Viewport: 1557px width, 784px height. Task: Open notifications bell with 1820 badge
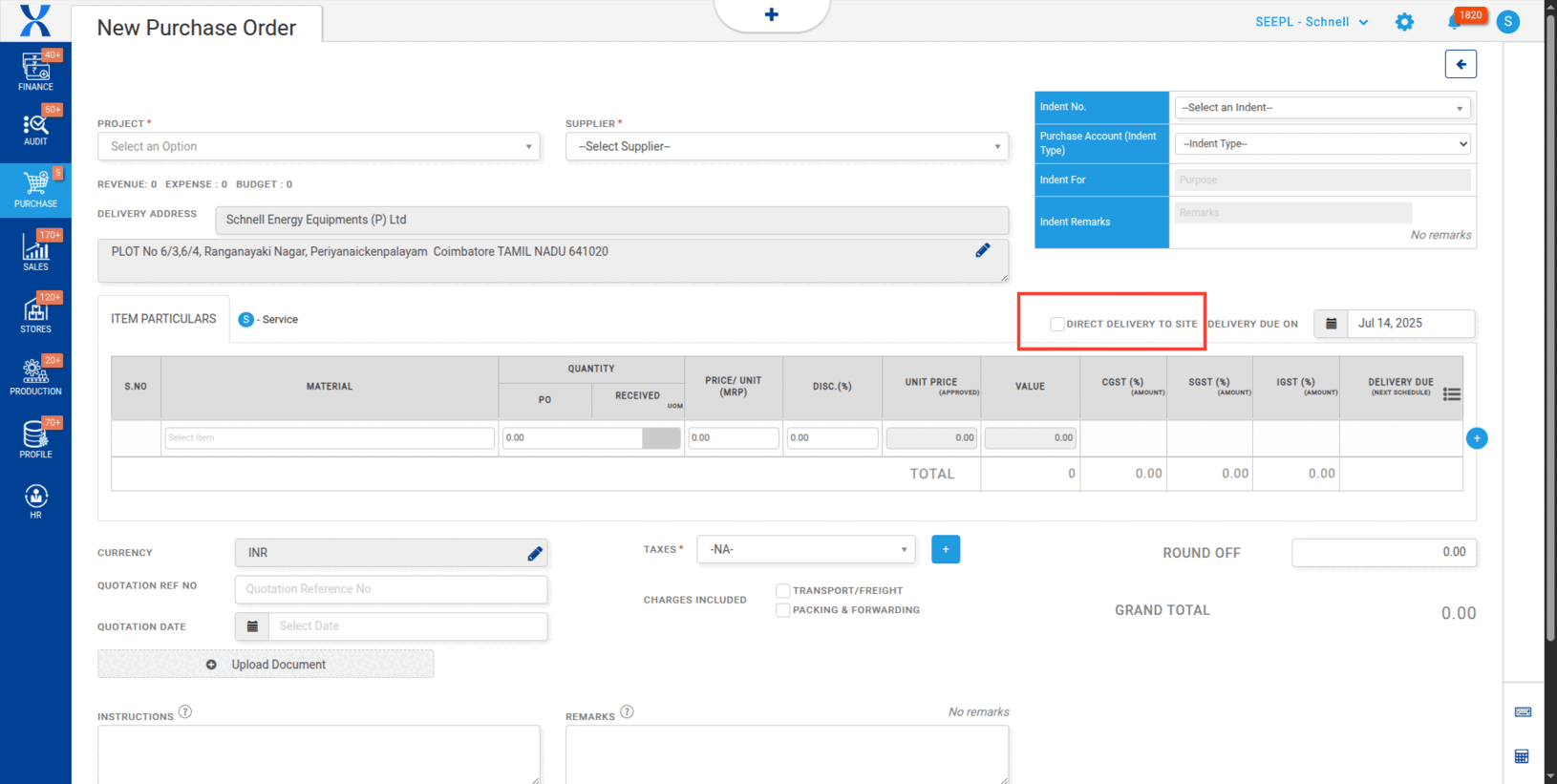click(x=1455, y=21)
